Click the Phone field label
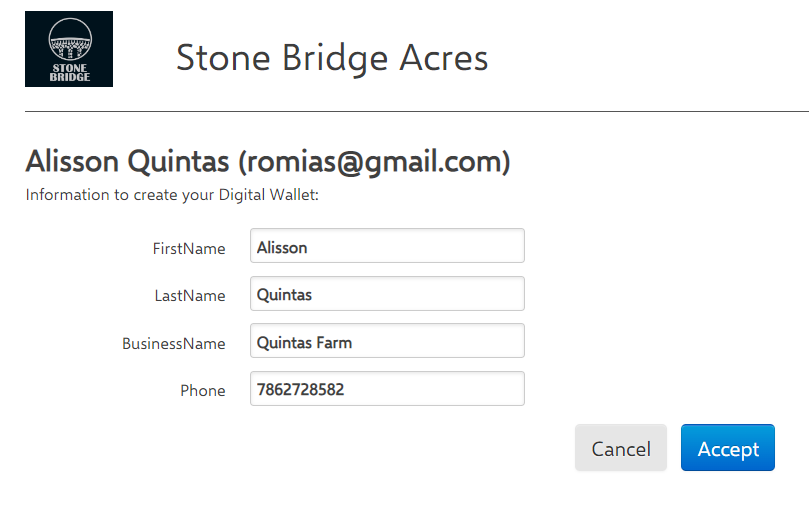809x510 pixels. click(x=203, y=391)
